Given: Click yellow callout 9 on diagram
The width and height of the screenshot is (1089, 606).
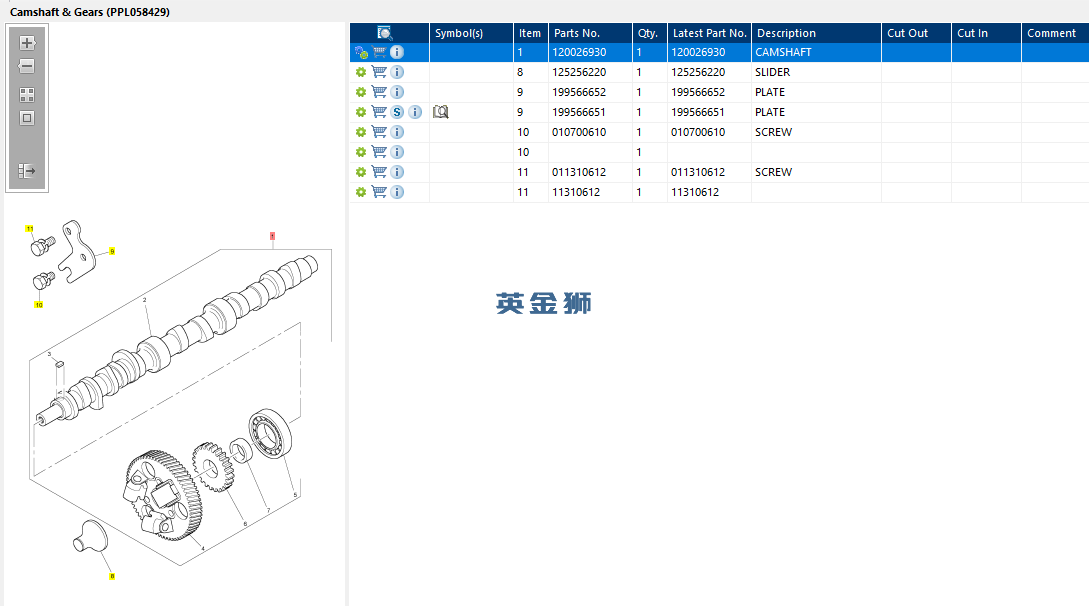Looking at the screenshot, I should (x=112, y=251).
